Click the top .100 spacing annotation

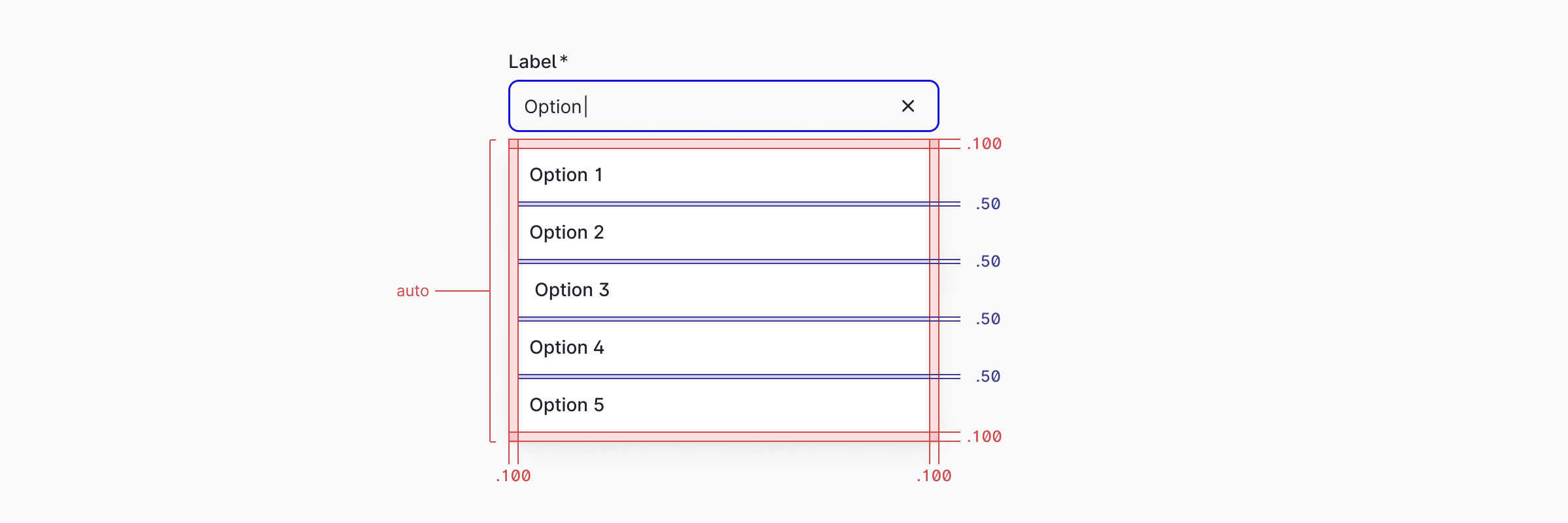click(984, 143)
